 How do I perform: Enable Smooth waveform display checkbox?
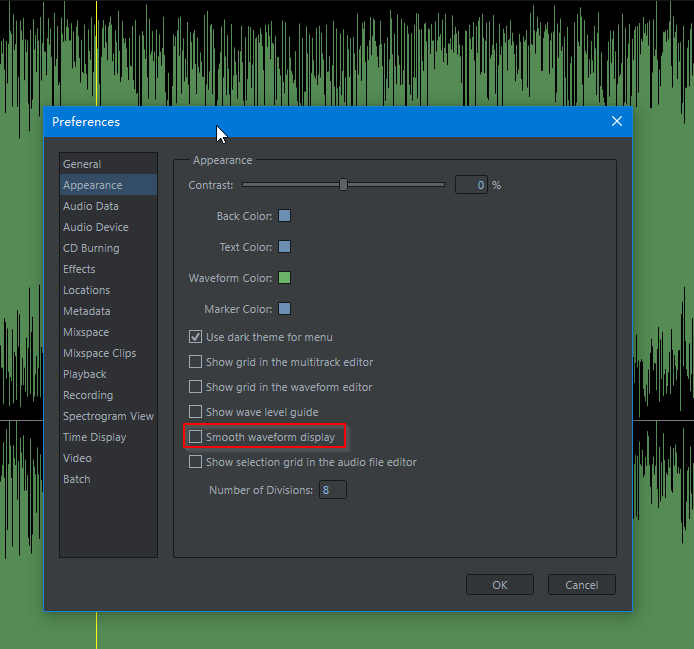click(196, 437)
